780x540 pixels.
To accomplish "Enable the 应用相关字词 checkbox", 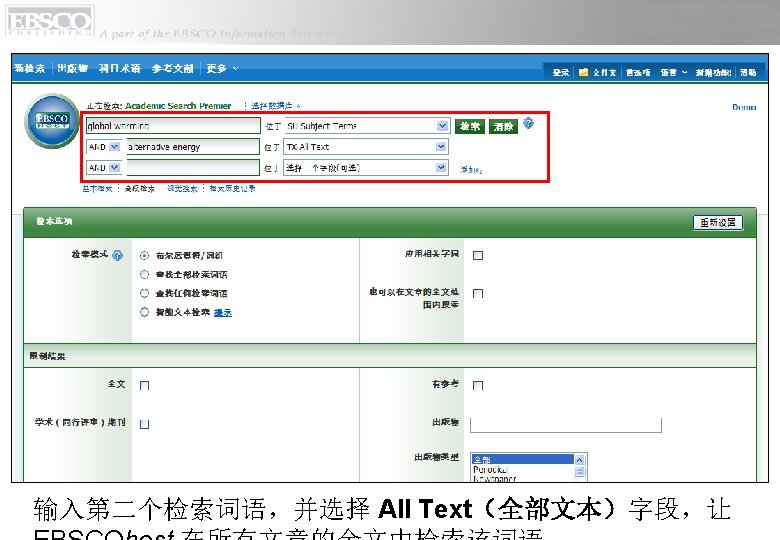I will pos(478,256).
